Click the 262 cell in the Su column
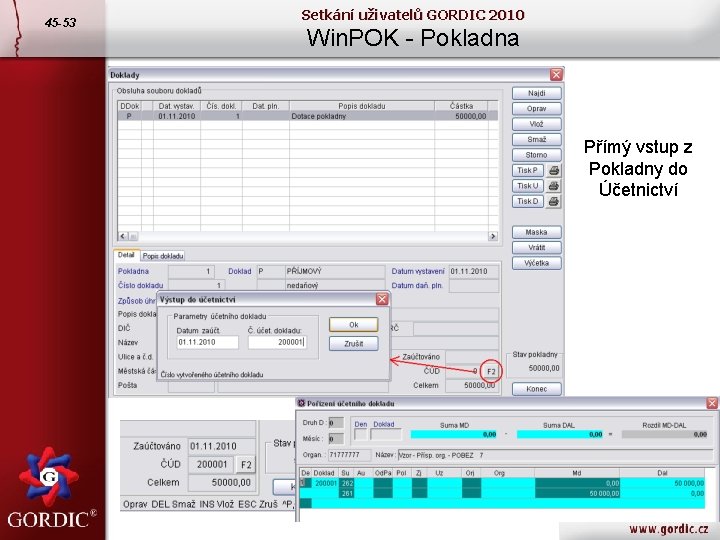The image size is (720, 540). click(348, 483)
